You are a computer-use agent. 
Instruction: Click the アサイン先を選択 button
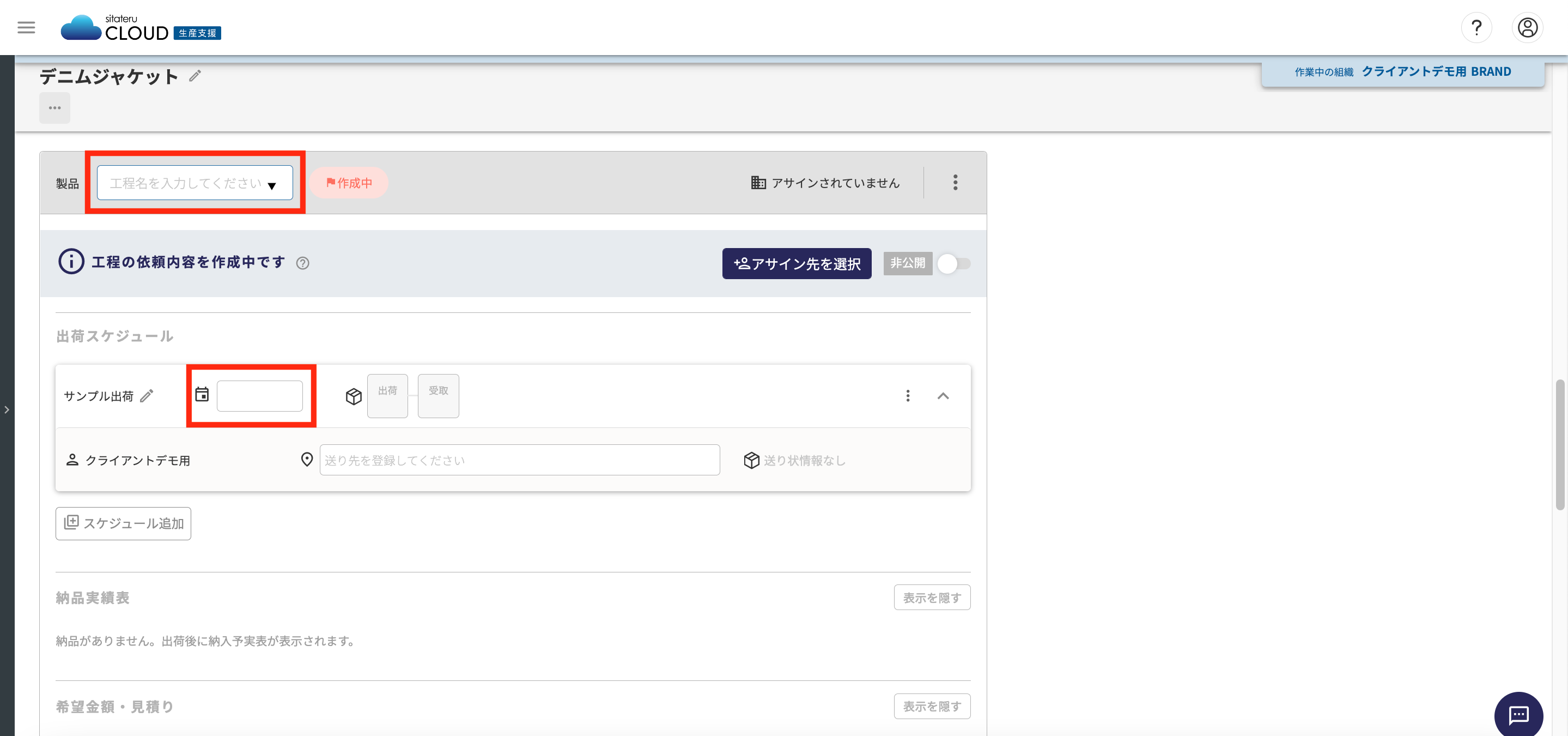point(797,264)
